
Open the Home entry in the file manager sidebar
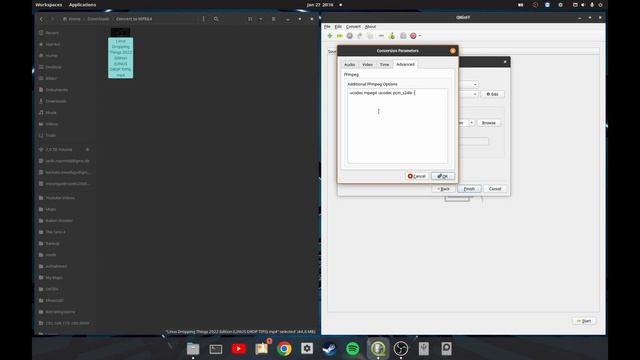pos(51,56)
